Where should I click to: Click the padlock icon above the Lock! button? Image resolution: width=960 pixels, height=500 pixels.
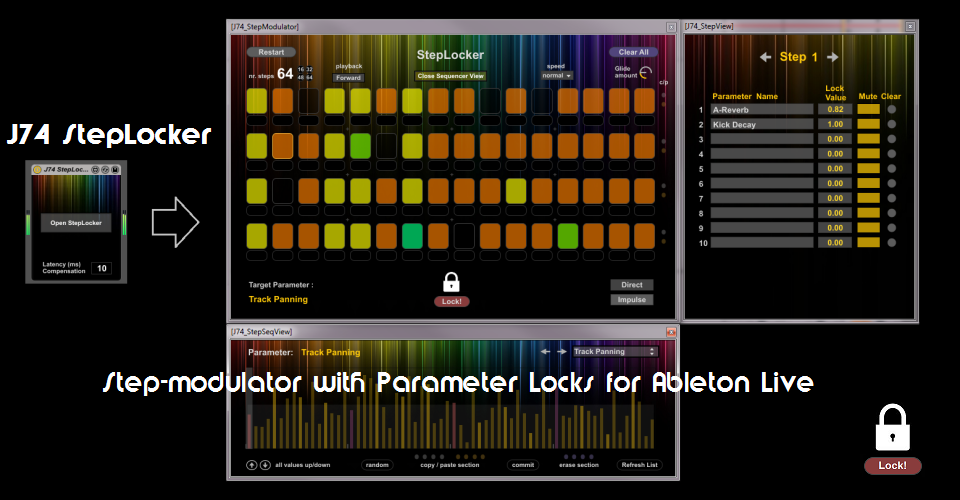[x=451, y=282]
